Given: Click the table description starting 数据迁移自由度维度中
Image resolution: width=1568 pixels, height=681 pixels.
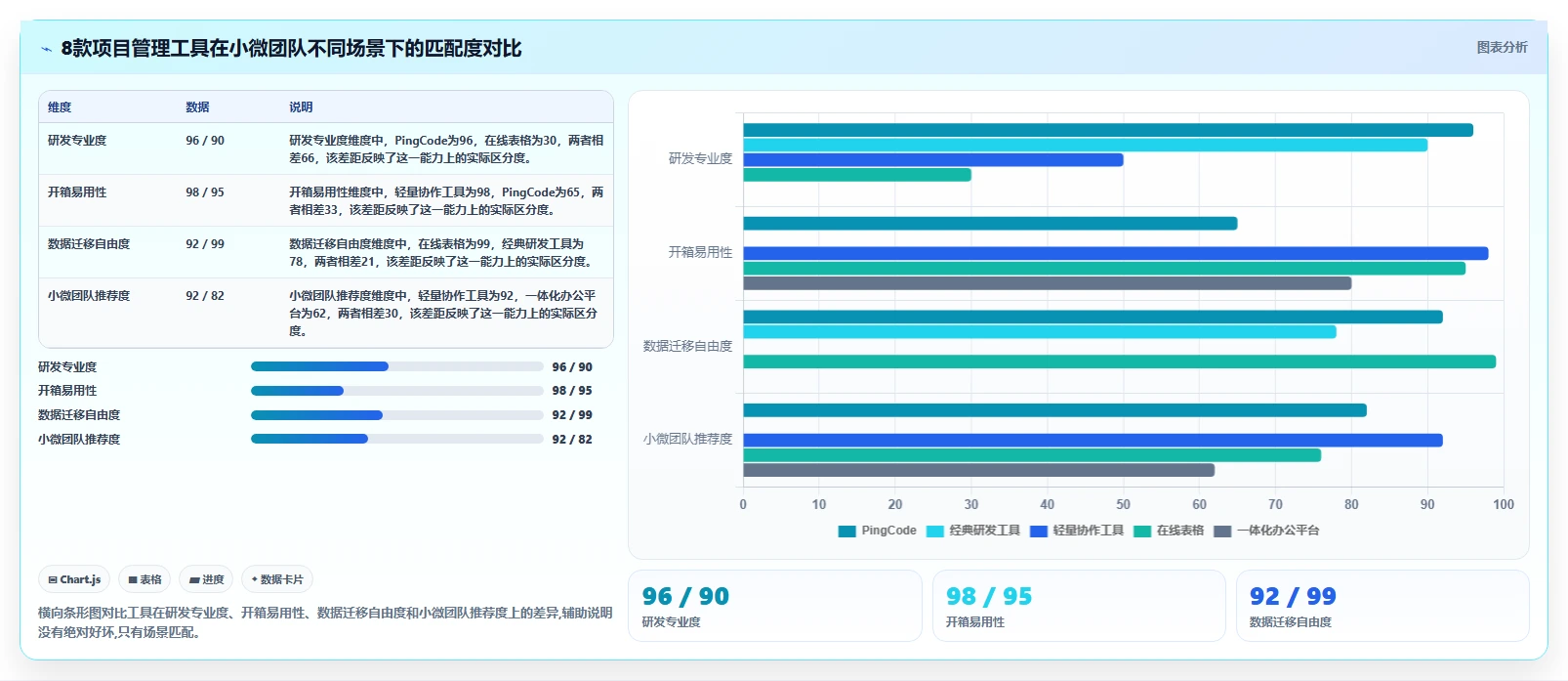Looking at the screenshot, I should tap(441, 253).
